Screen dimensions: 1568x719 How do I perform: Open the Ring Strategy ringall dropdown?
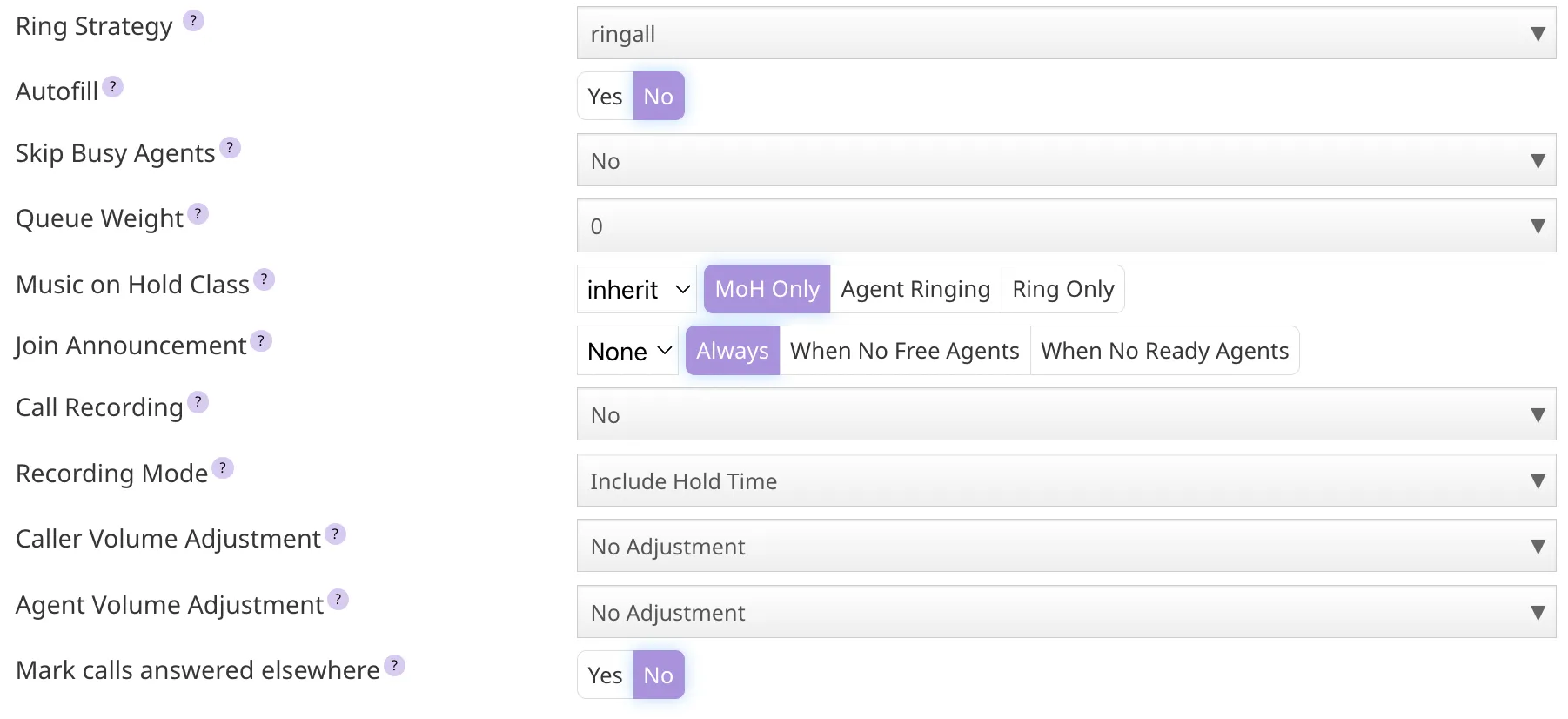click(1065, 34)
